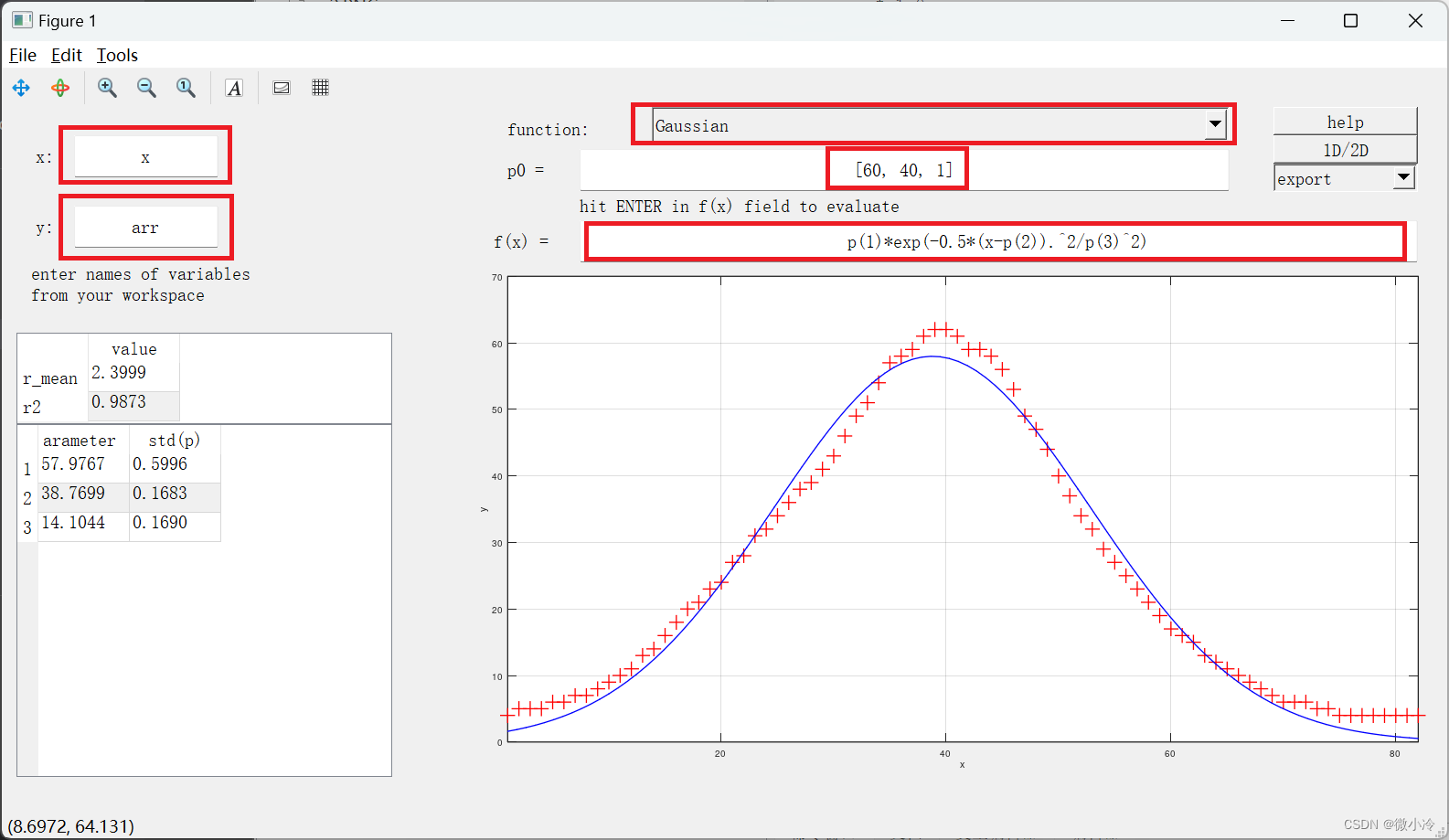The height and width of the screenshot is (840, 1449).
Task: Click the std(p) column header
Action: [175, 440]
